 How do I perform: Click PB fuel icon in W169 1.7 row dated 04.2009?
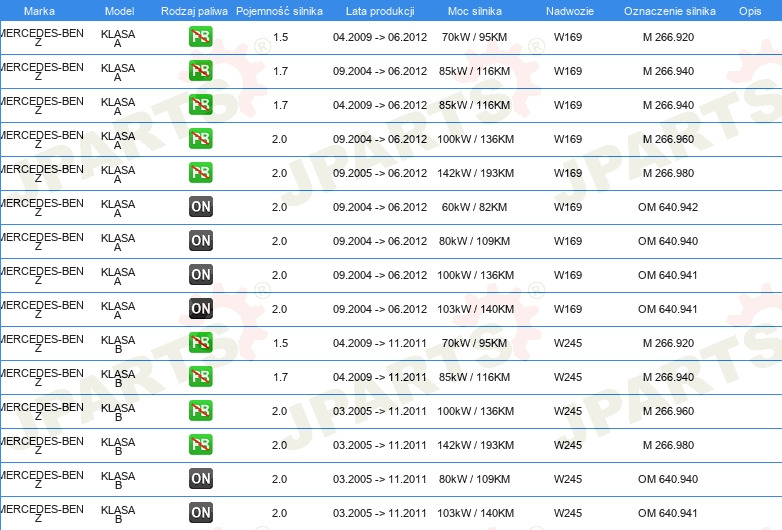point(200,105)
